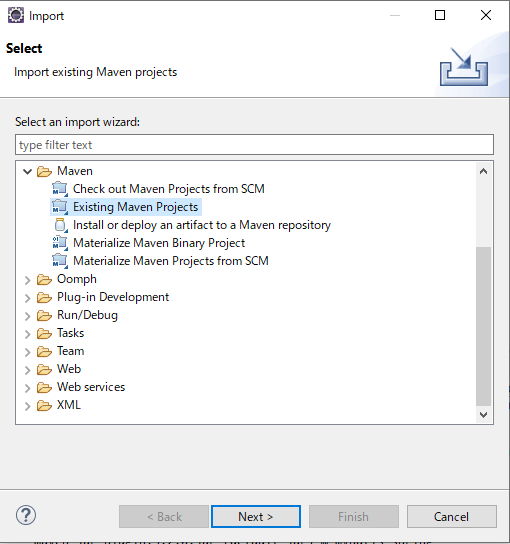510x544 pixels.
Task: Dismiss the dialog with Cancel
Action: coord(451,517)
